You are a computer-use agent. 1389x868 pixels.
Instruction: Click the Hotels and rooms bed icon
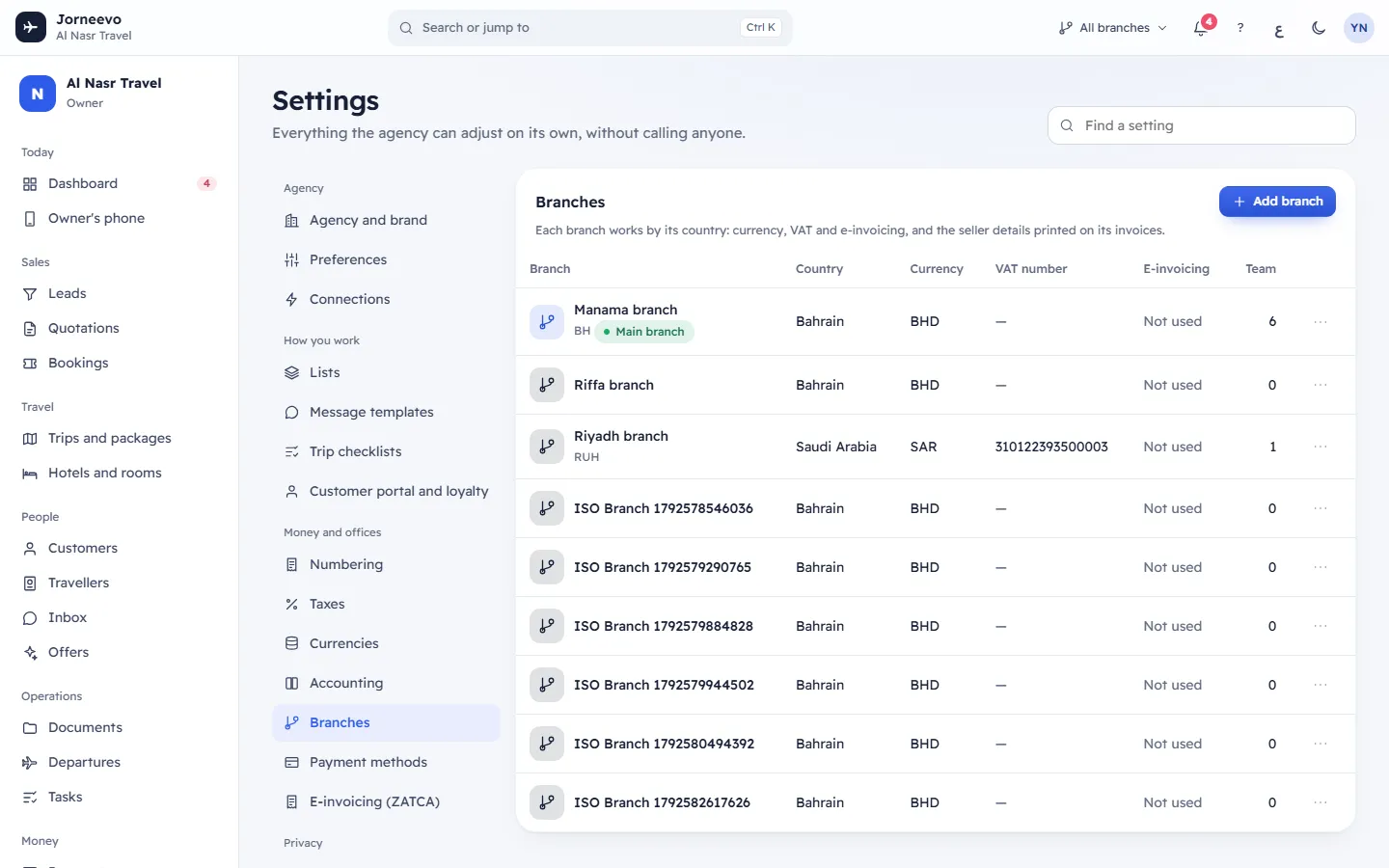tap(30, 474)
